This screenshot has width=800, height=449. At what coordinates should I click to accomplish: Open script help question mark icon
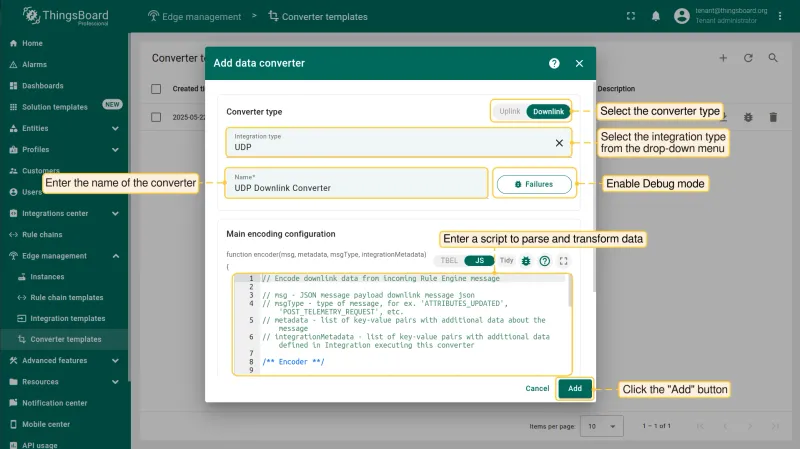[x=545, y=261]
